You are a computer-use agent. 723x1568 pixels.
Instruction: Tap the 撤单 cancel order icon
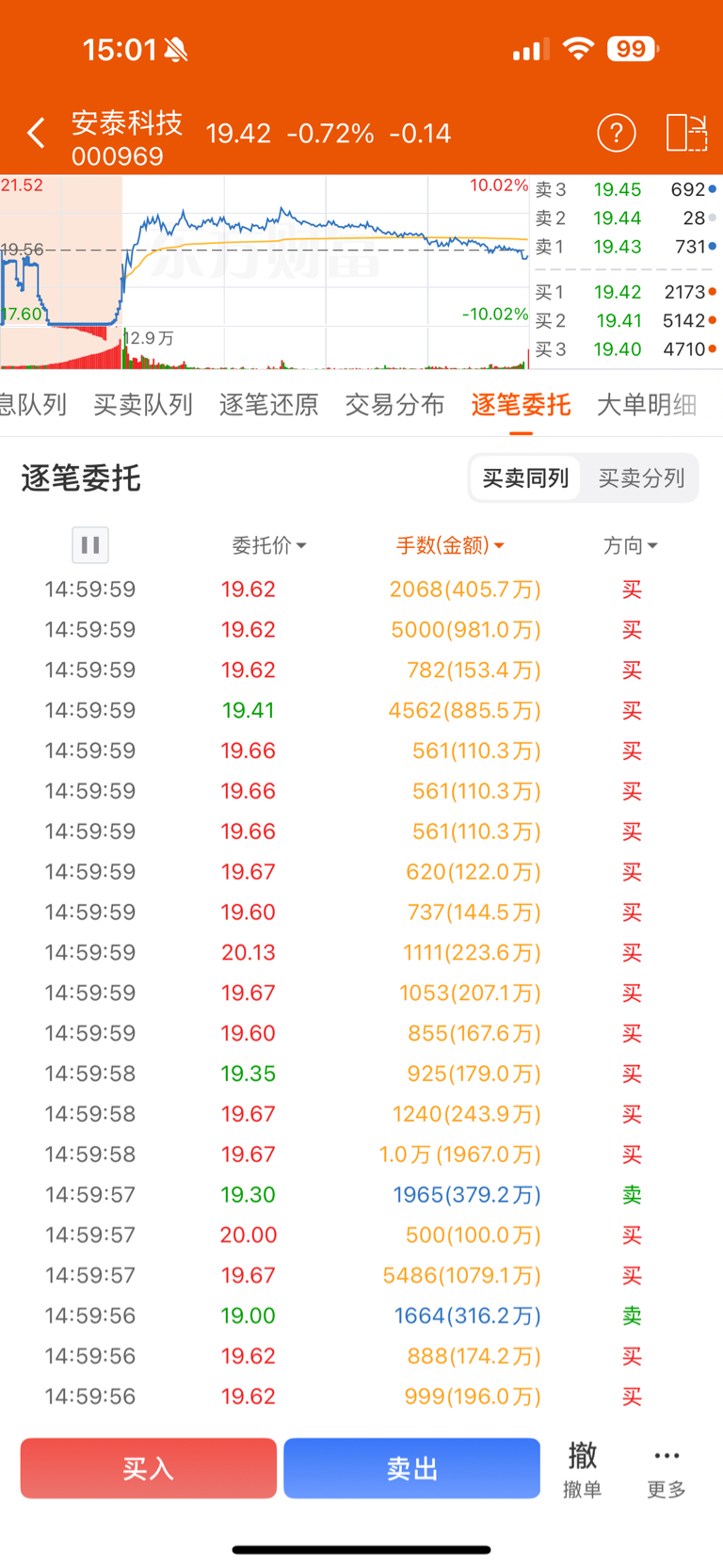click(582, 1468)
